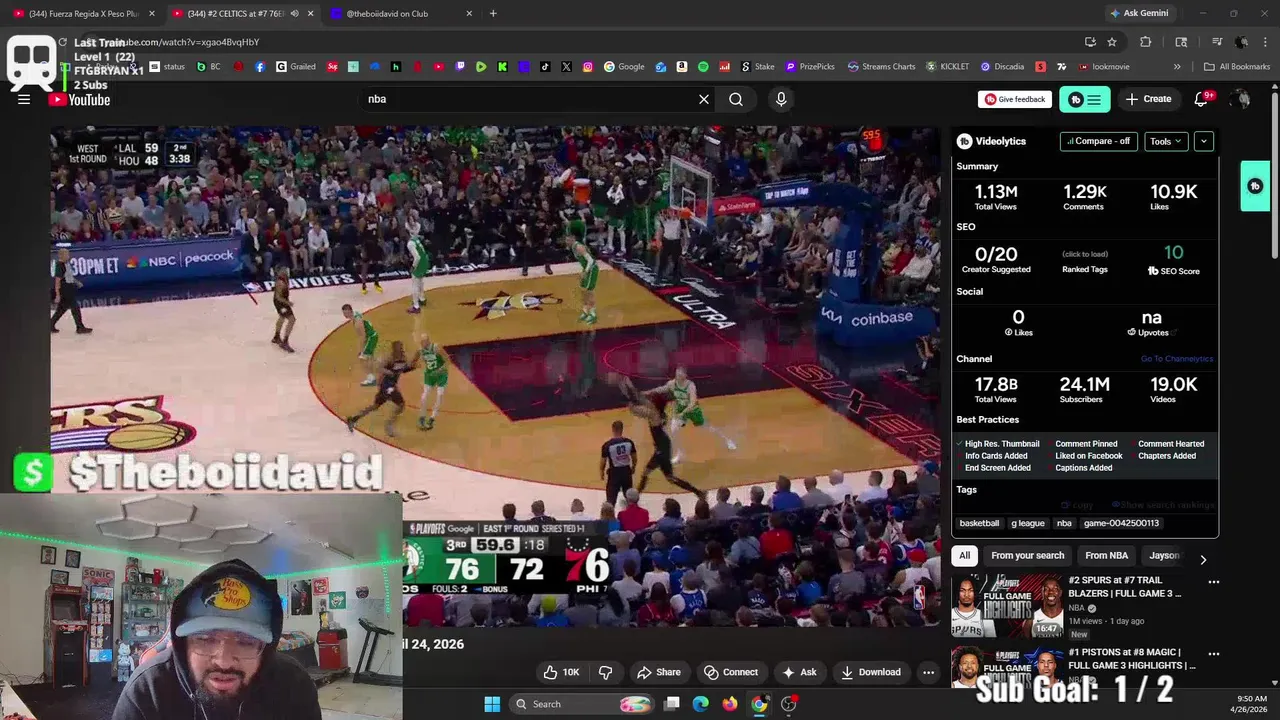Open the Grailed bookmark
Image resolution: width=1280 pixels, height=720 pixels.
pyautogui.click(x=296, y=67)
